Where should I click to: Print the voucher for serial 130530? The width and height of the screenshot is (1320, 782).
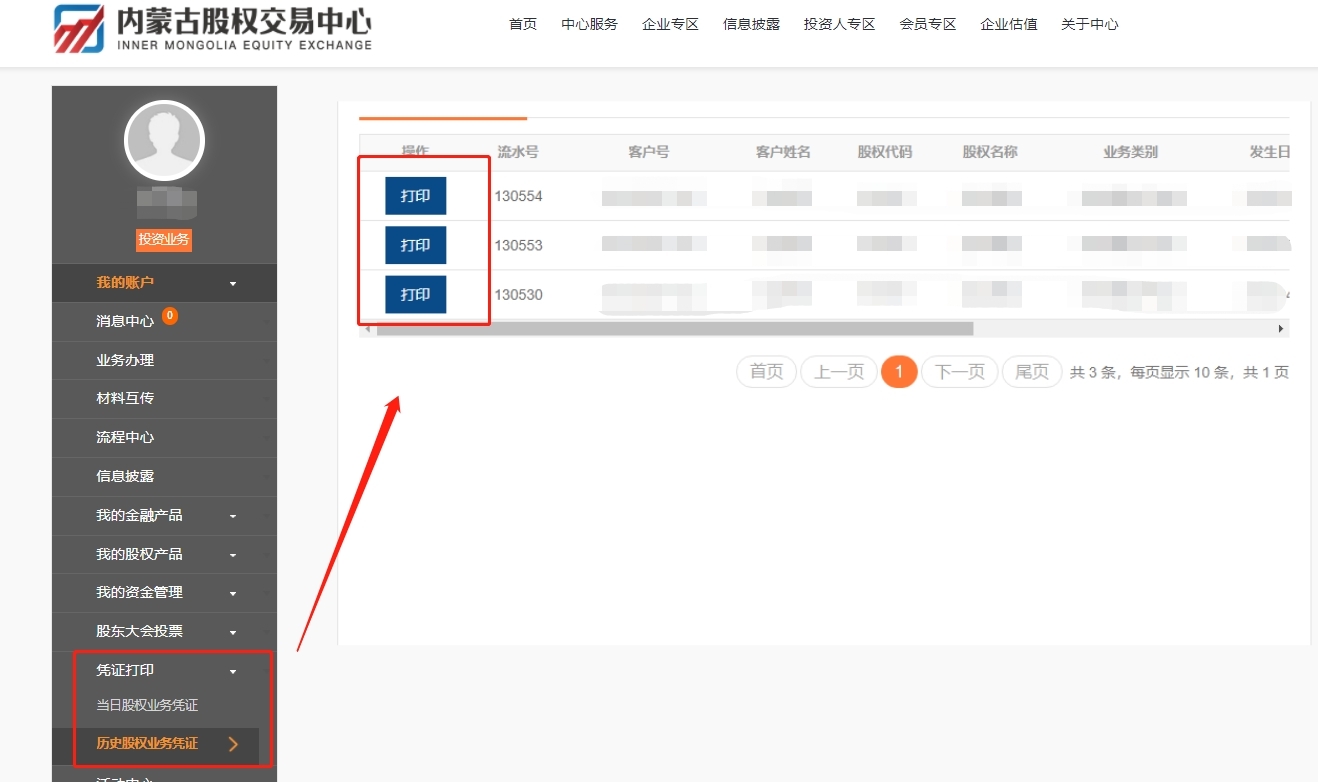(x=415, y=295)
